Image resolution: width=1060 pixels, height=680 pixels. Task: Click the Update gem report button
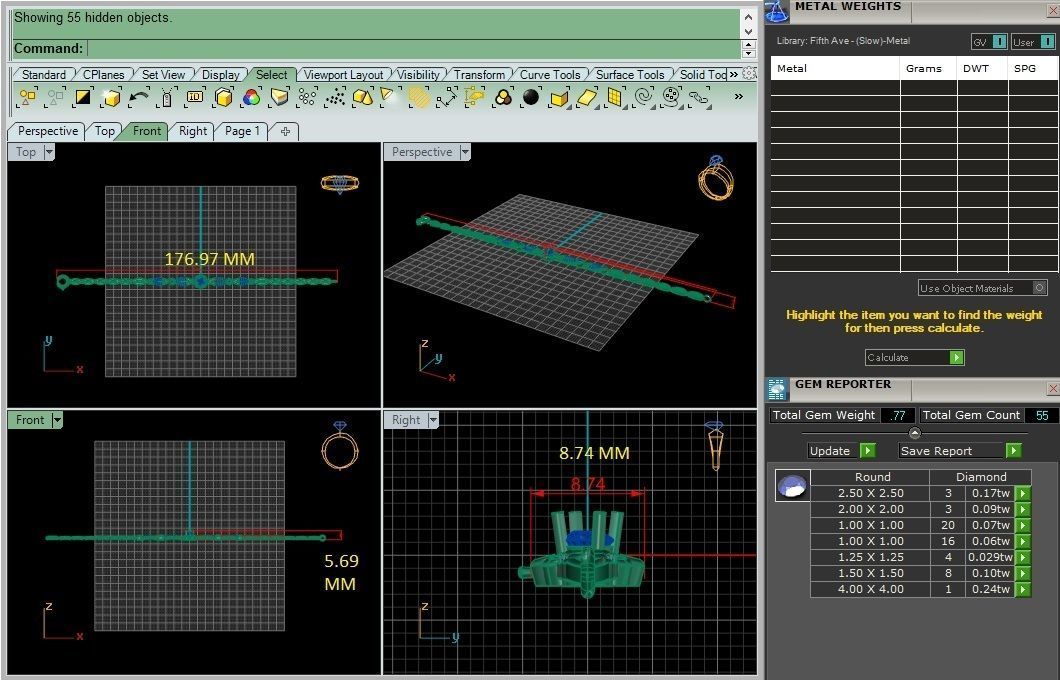pyautogui.click(x=842, y=451)
